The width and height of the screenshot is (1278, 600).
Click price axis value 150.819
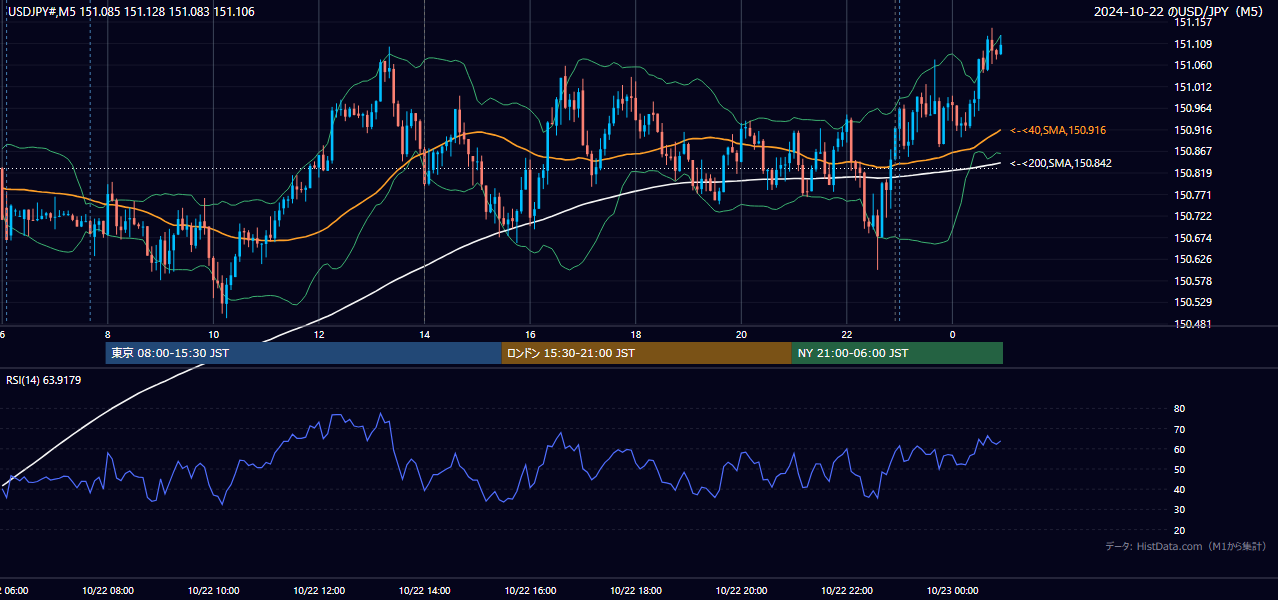pyautogui.click(x=1192, y=173)
